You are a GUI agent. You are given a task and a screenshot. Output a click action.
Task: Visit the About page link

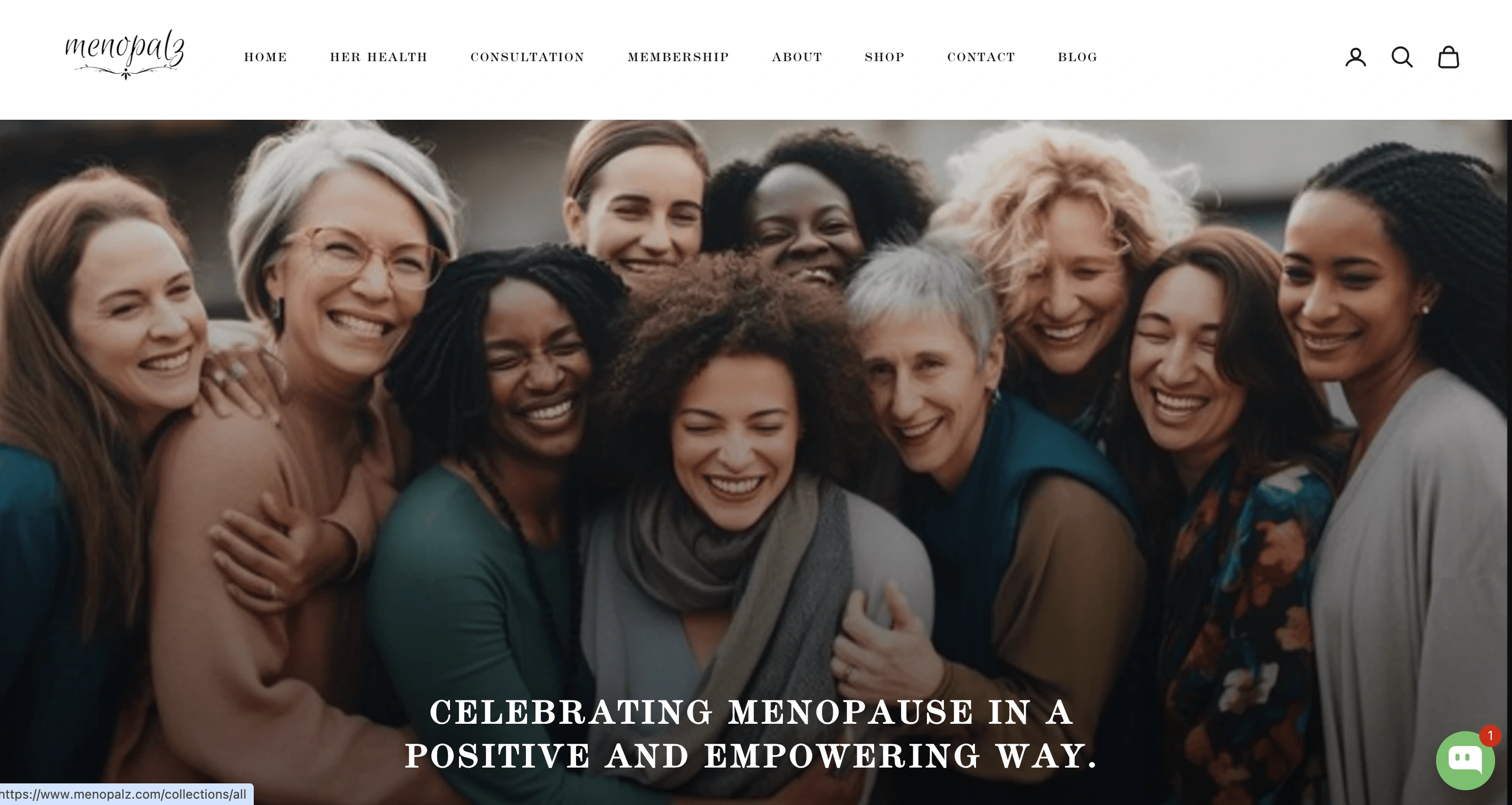(x=797, y=57)
